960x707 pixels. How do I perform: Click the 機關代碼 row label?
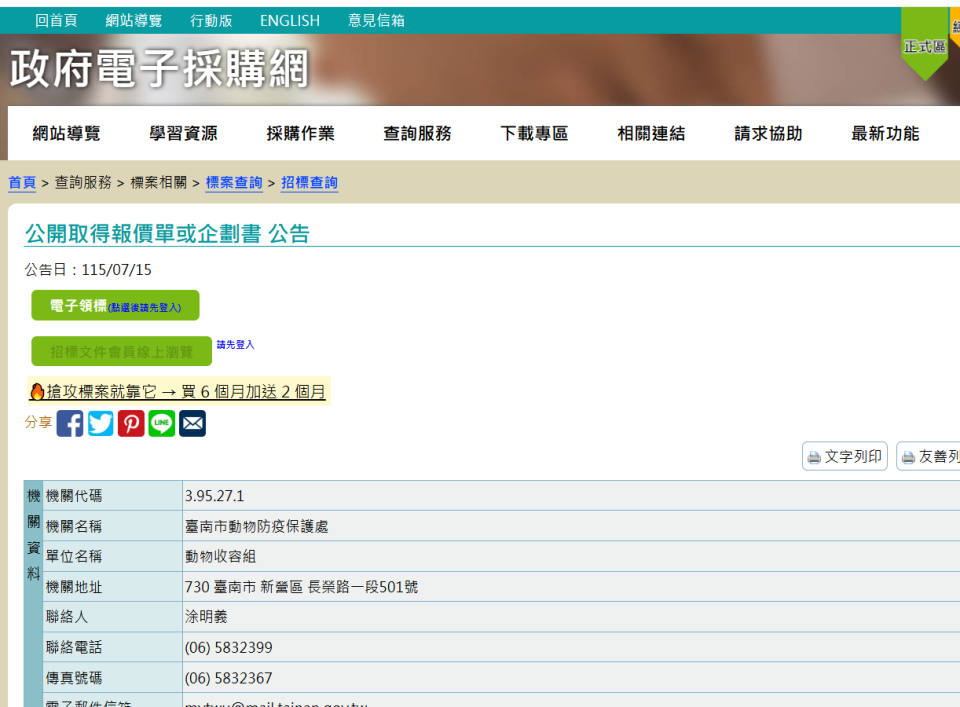tap(74, 496)
